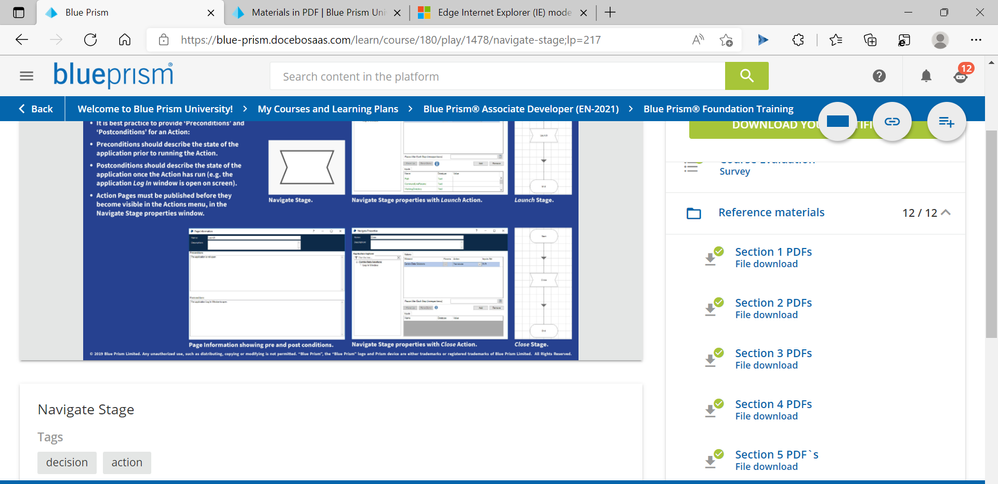The image size is (998, 484).
Task: Go to browser home page
Action: pos(125,40)
